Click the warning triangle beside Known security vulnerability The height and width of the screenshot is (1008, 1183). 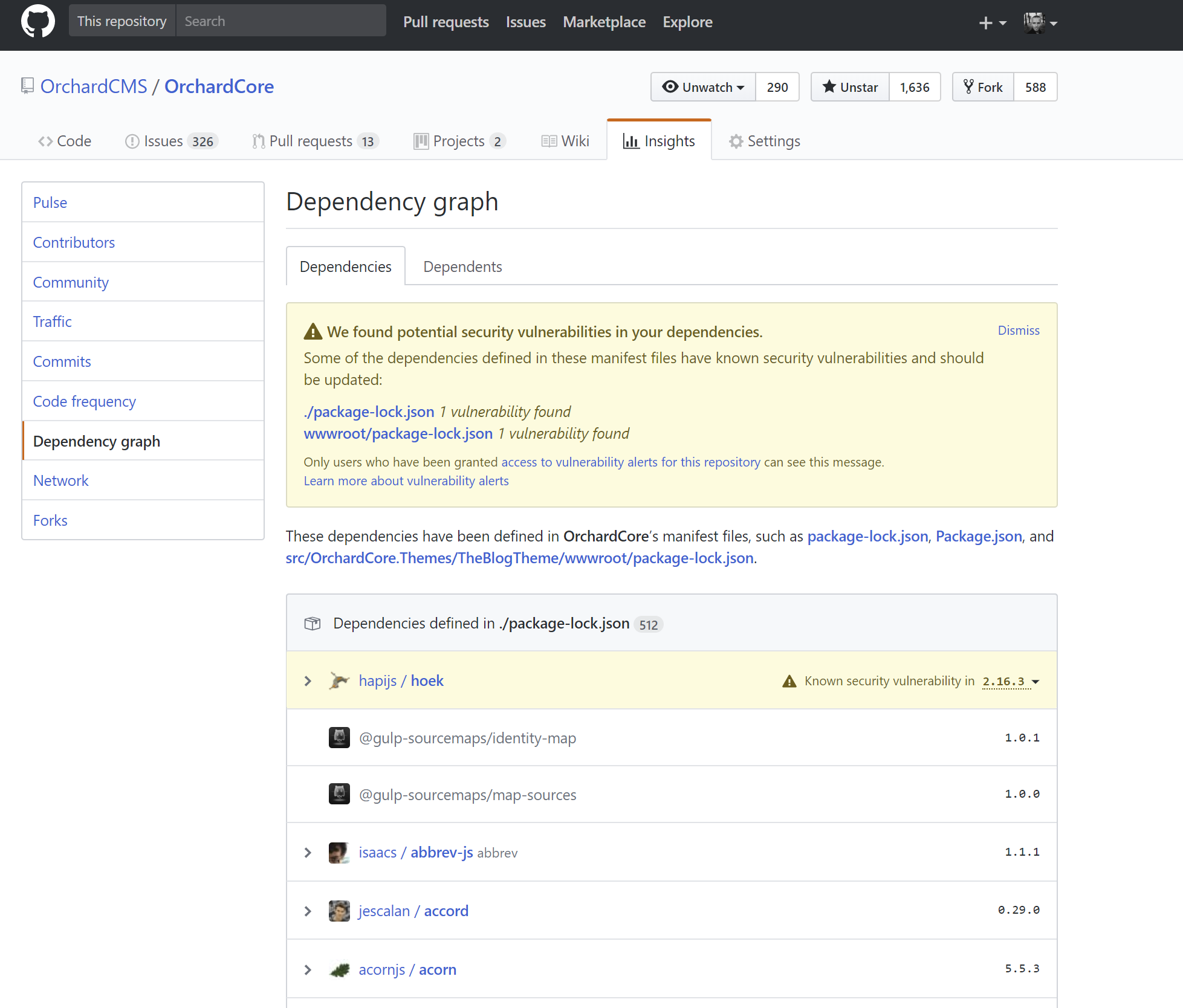pyautogui.click(x=789, y=681)
